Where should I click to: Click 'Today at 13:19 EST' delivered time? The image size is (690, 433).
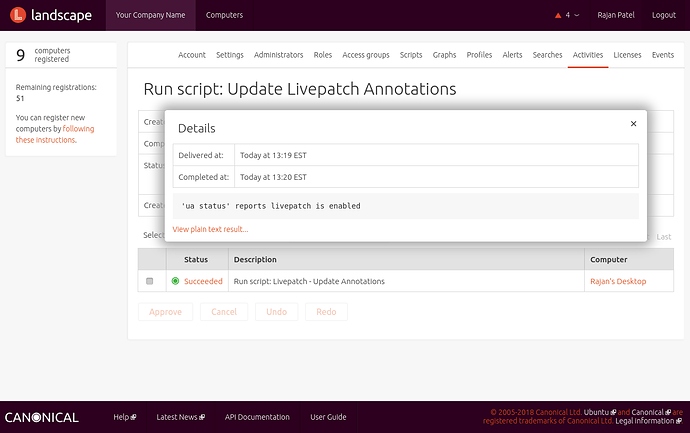point(273,155)
